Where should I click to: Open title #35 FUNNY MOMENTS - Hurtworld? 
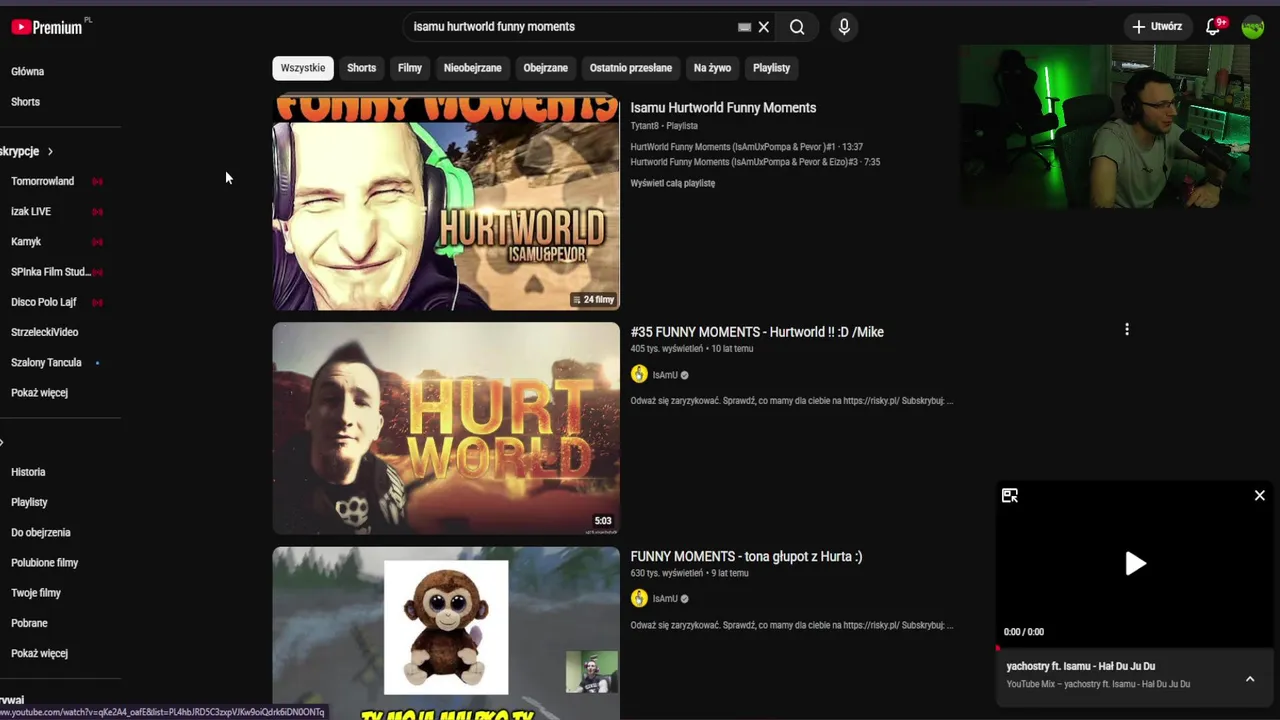pos(757,332)
